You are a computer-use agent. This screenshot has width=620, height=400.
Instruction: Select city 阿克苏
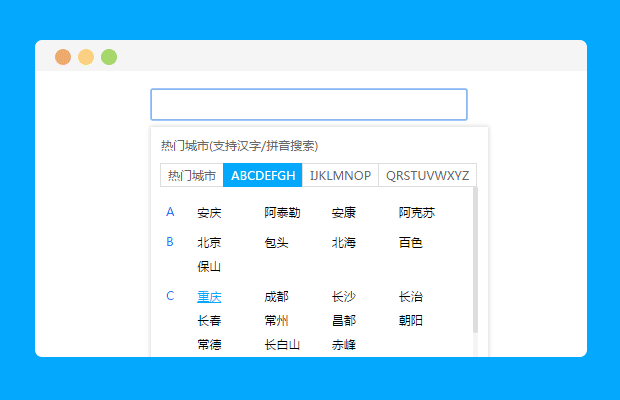(417, 213)
